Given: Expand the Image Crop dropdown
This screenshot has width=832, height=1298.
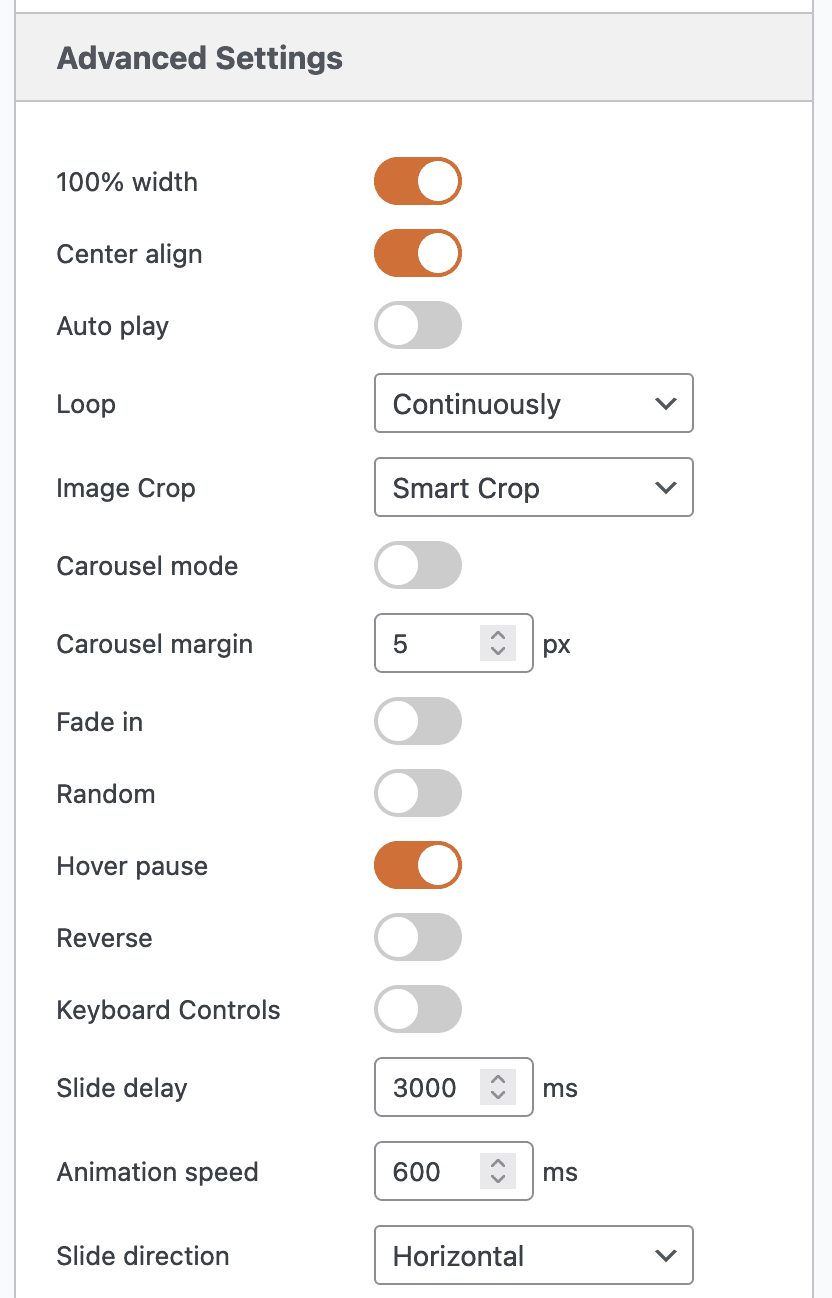Looking at the screenshot, I should [533, 488].
